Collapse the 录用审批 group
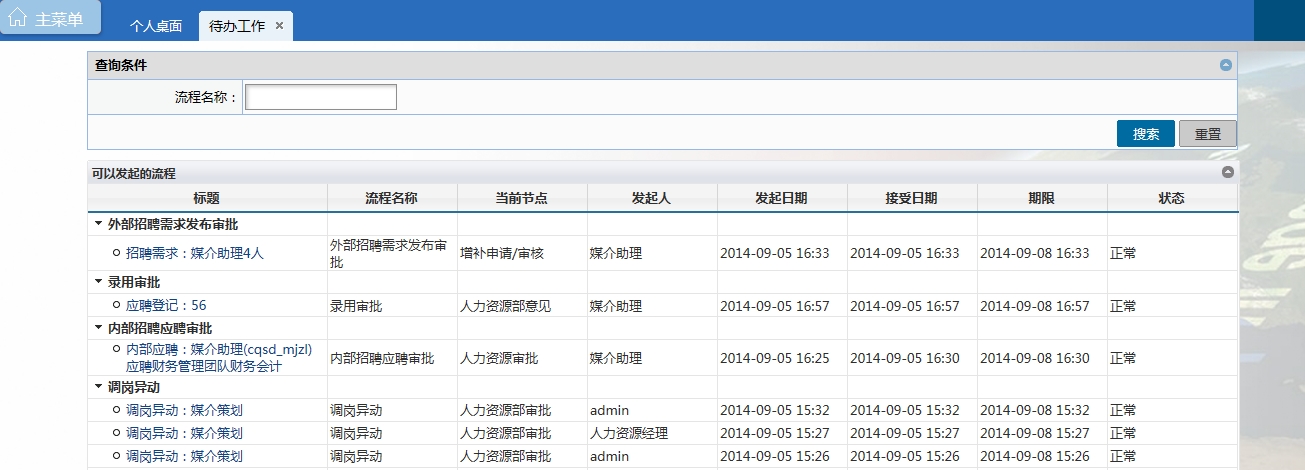The height and width of the screenshot is (470, 1305). coord(98,283)
